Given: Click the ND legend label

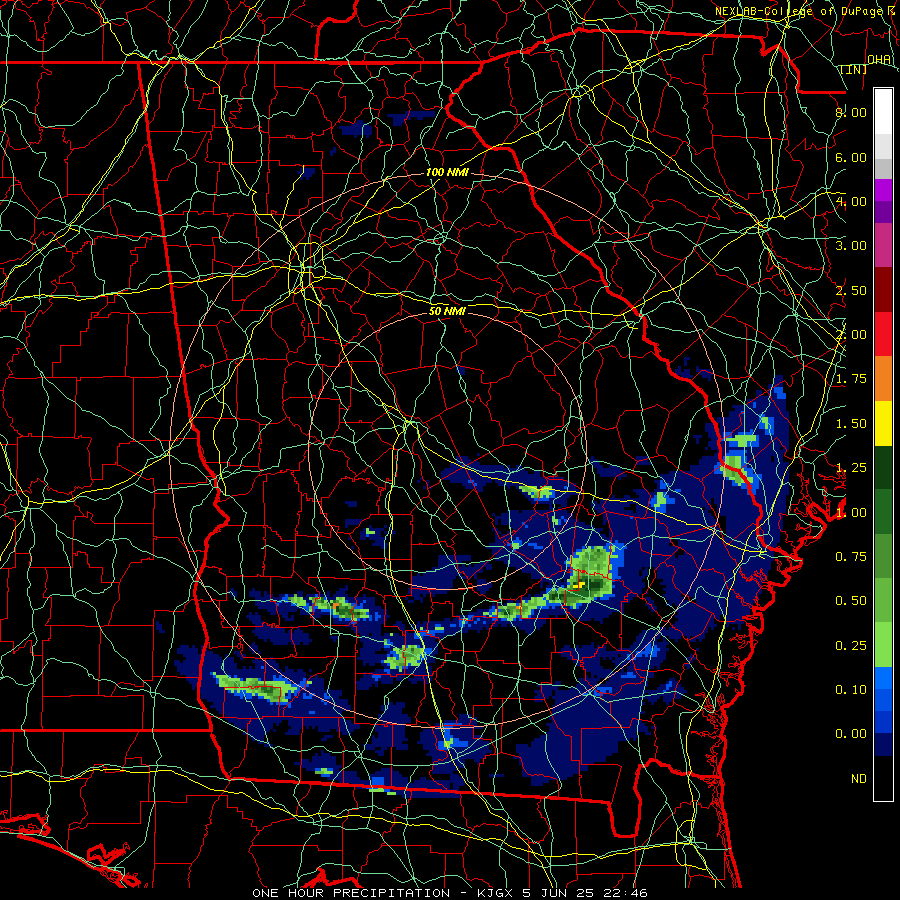Looking at the screenshot, I should coord(859,778).
